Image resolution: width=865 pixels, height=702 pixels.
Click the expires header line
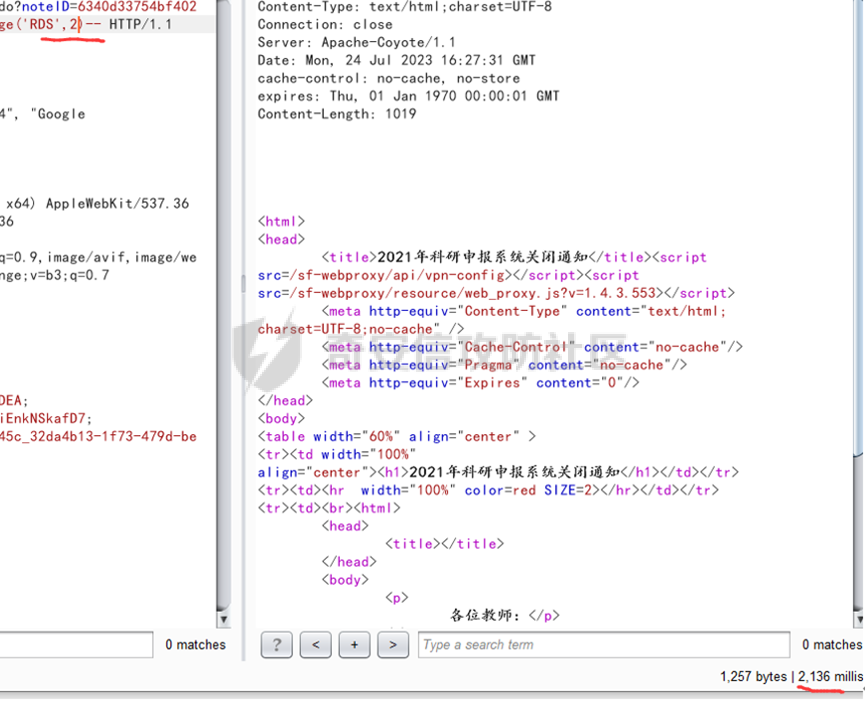tap(408, 96)
